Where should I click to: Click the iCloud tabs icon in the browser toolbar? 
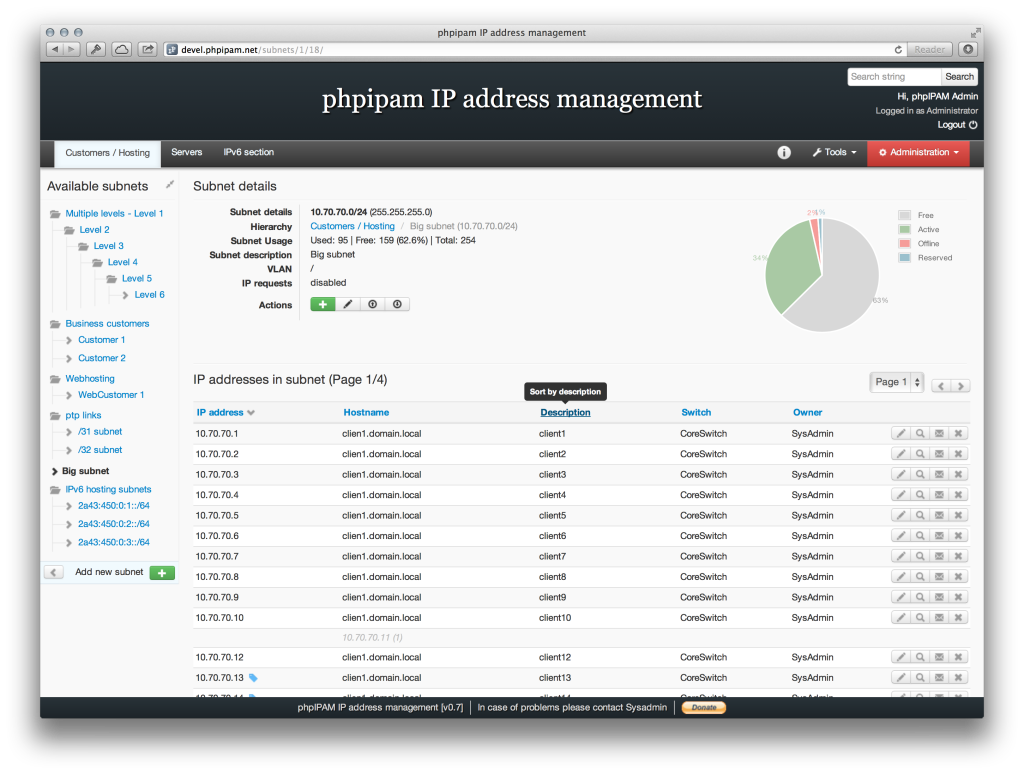121,50
